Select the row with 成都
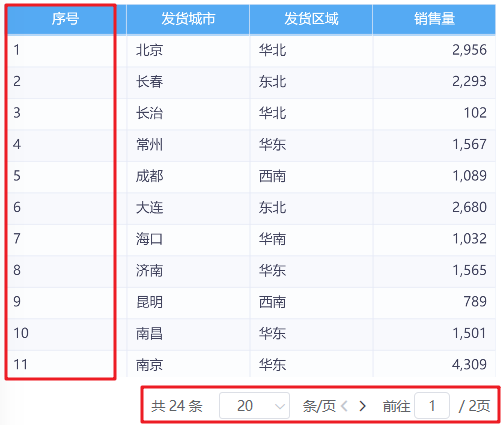This screenshot has width=503, height=425. tap(251, 176)
